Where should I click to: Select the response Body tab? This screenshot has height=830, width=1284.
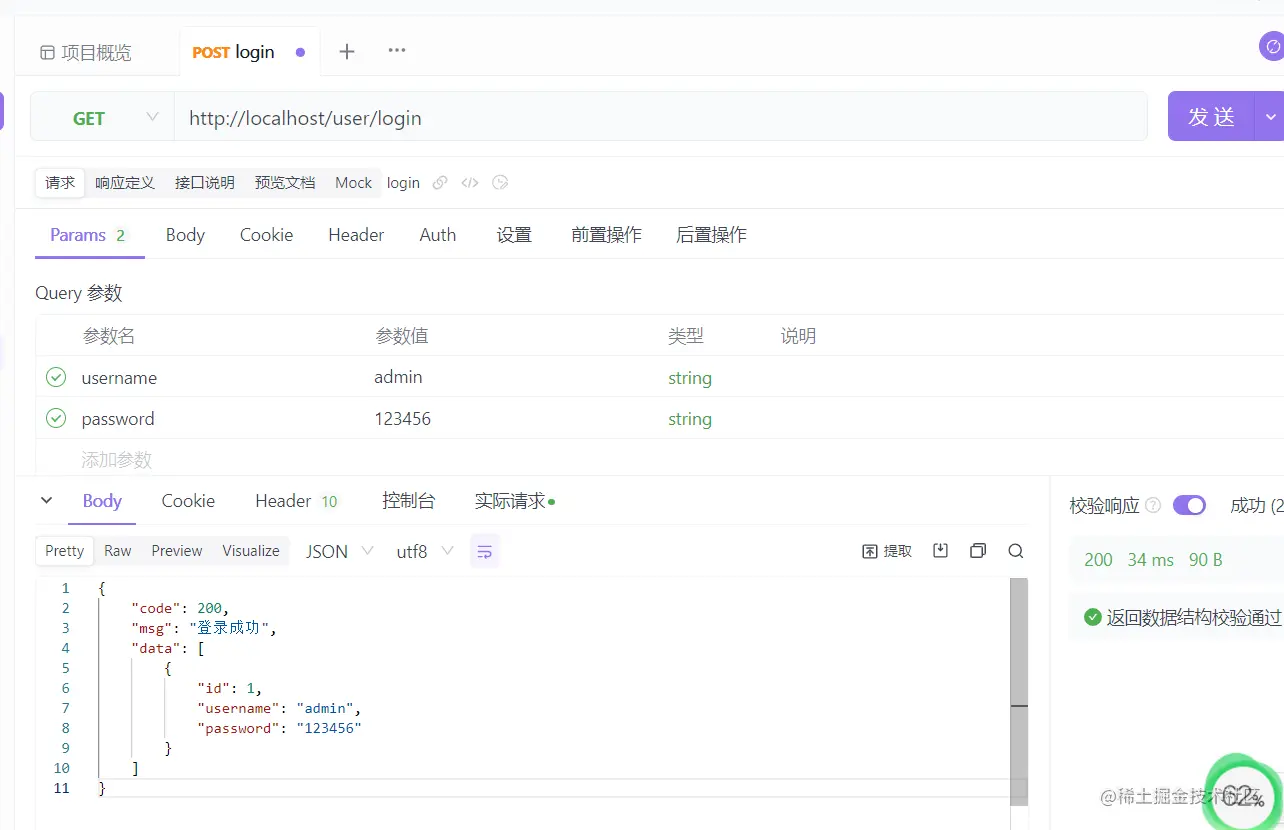pos(102,502)
